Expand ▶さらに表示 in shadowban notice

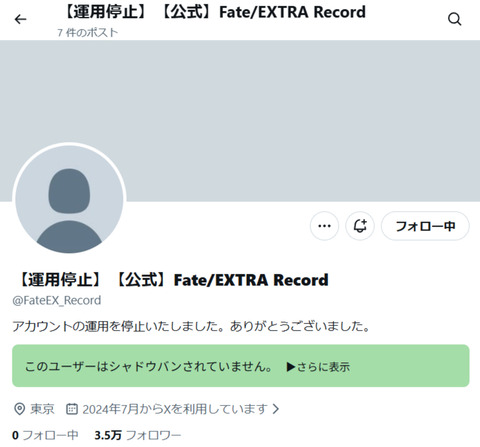pyautogui.click(x=318, y=366)
